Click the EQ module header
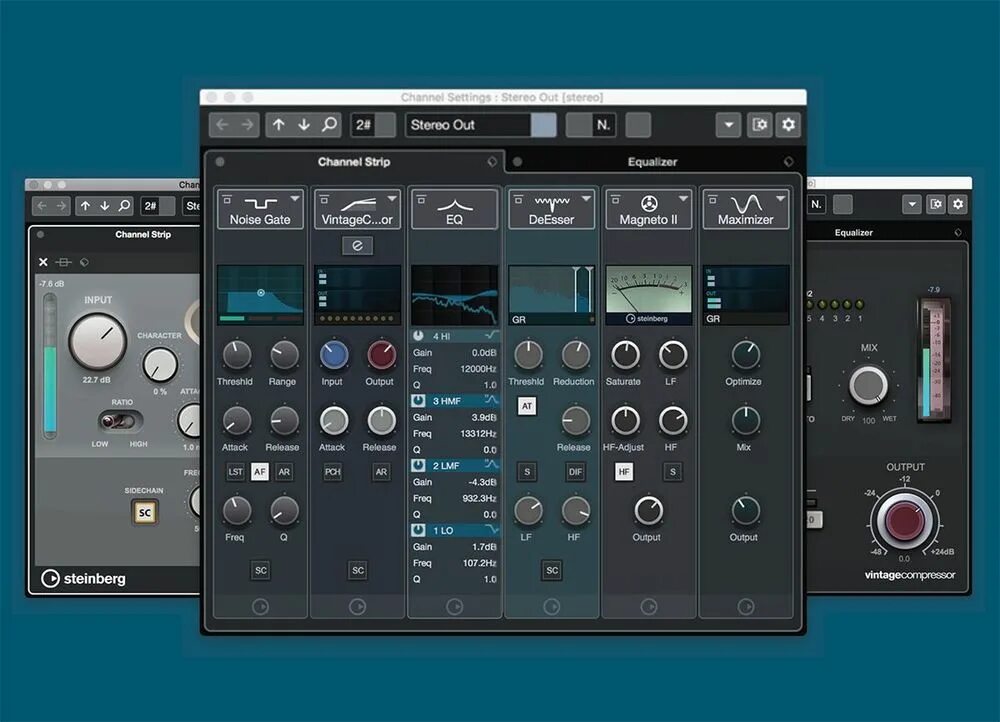Image resolution: width=1000 pixels, height=722 pixels. coord(454,209)
